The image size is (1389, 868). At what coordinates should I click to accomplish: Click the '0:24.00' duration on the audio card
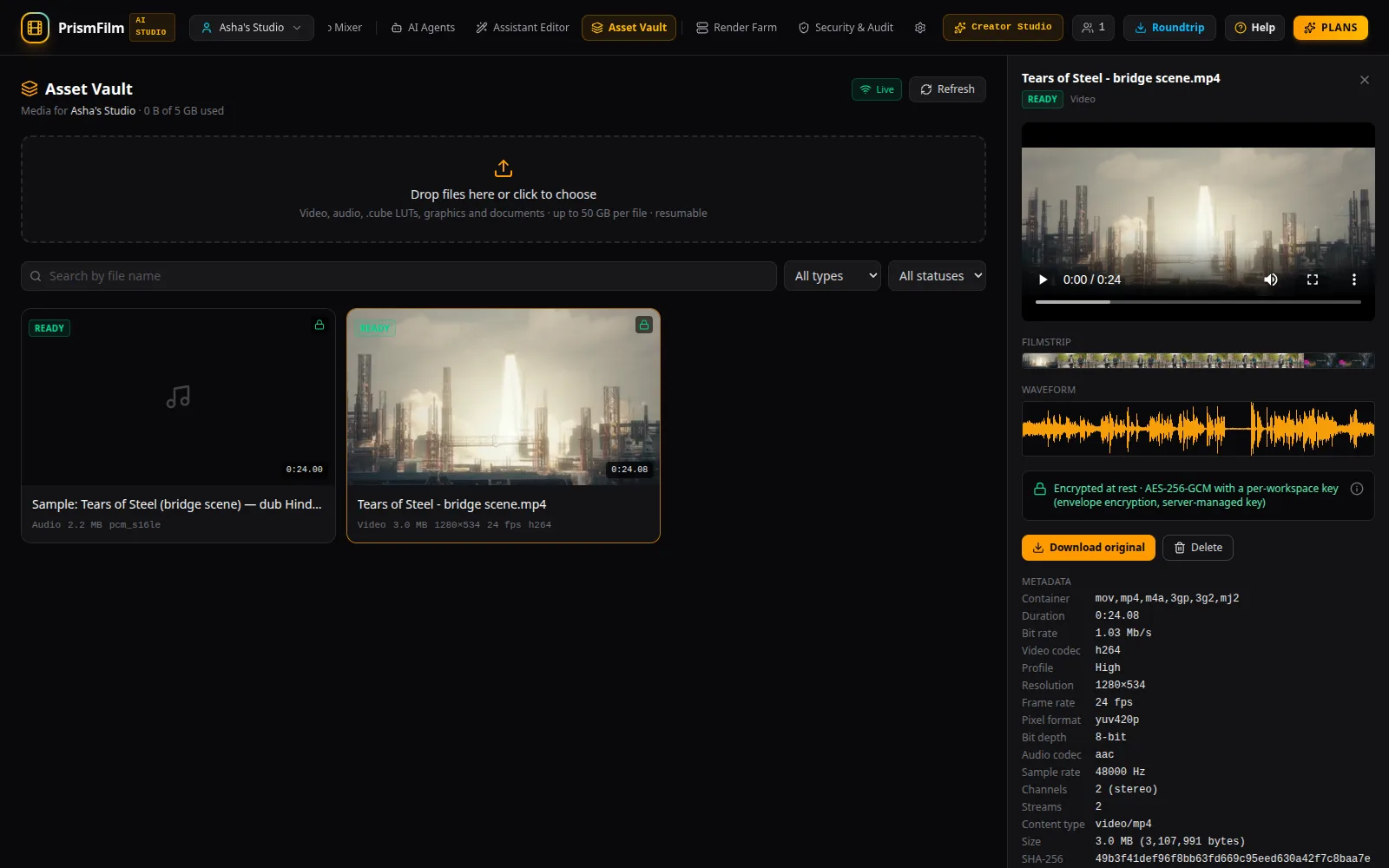point(304,470)
